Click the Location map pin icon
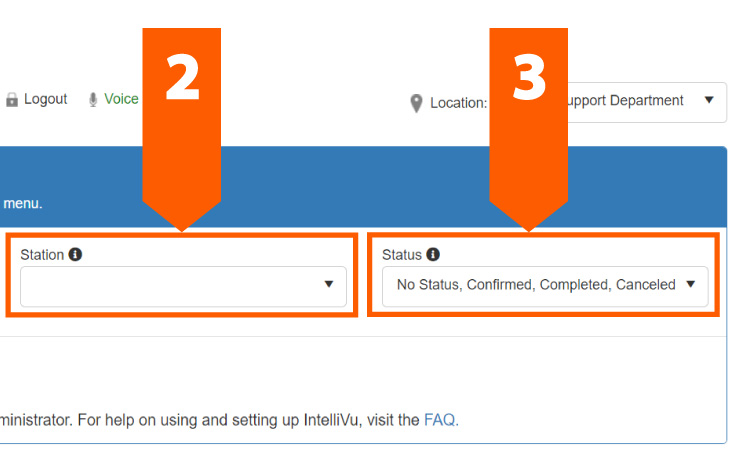This screenshot has width=737, height=455. [x=416, y=103]
